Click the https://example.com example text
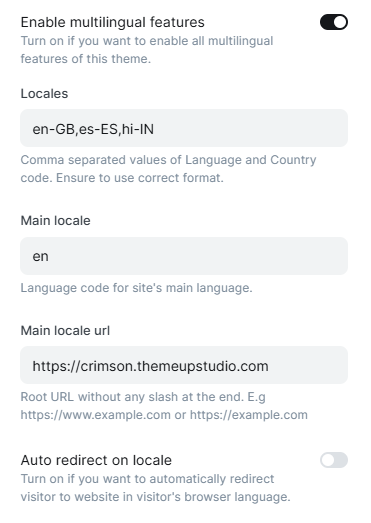The image size is (371, 523). [x=249, y=415]
